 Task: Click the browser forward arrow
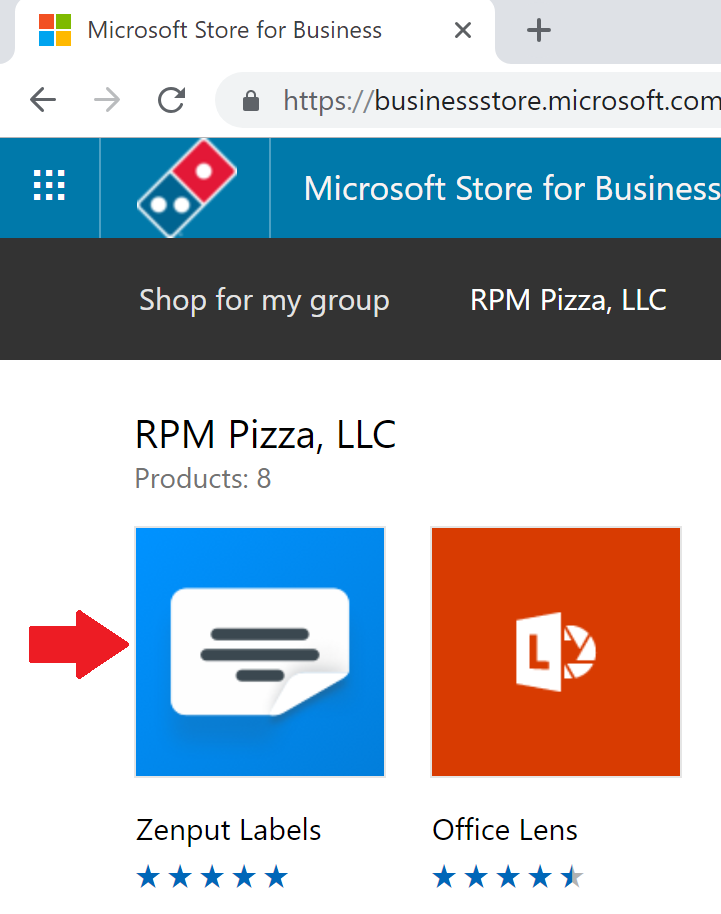point(107,100)
